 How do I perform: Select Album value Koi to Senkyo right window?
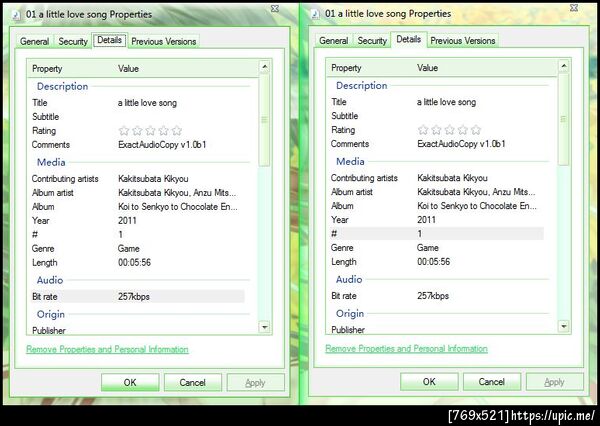click(x=477, y=206)
